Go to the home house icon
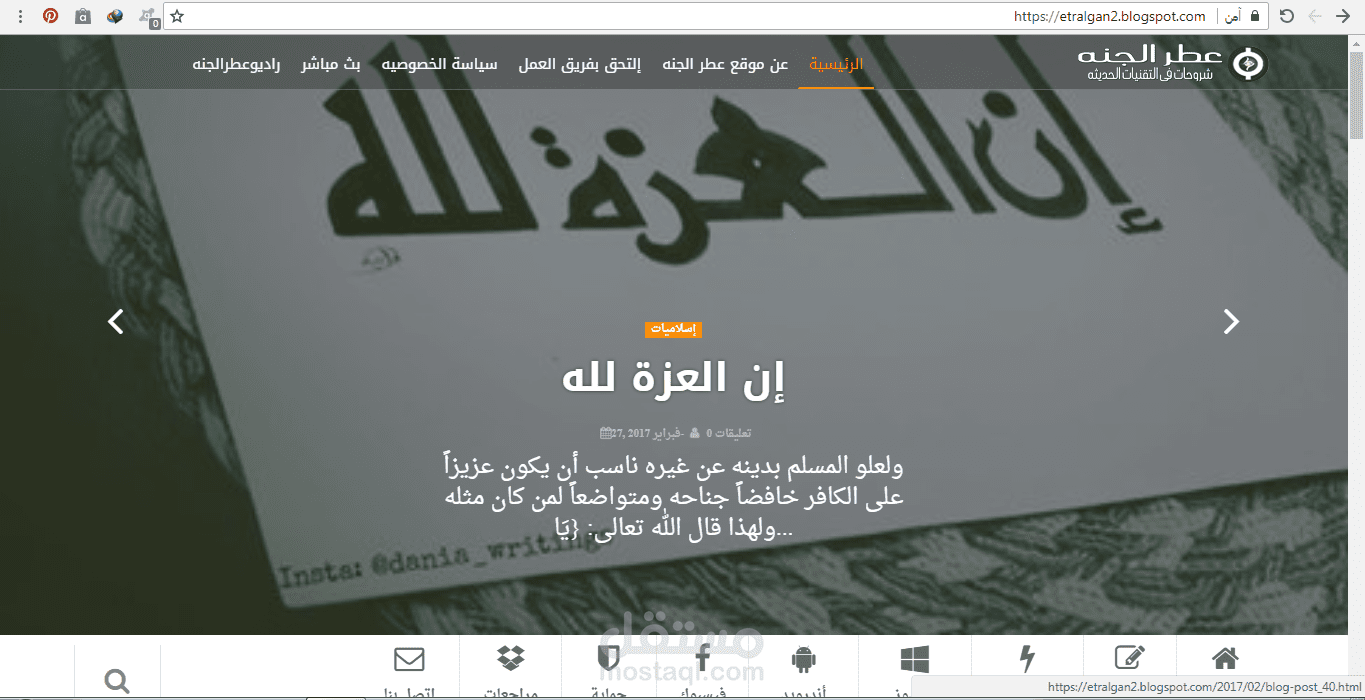1365x700 pixels. click(1225, 658)
